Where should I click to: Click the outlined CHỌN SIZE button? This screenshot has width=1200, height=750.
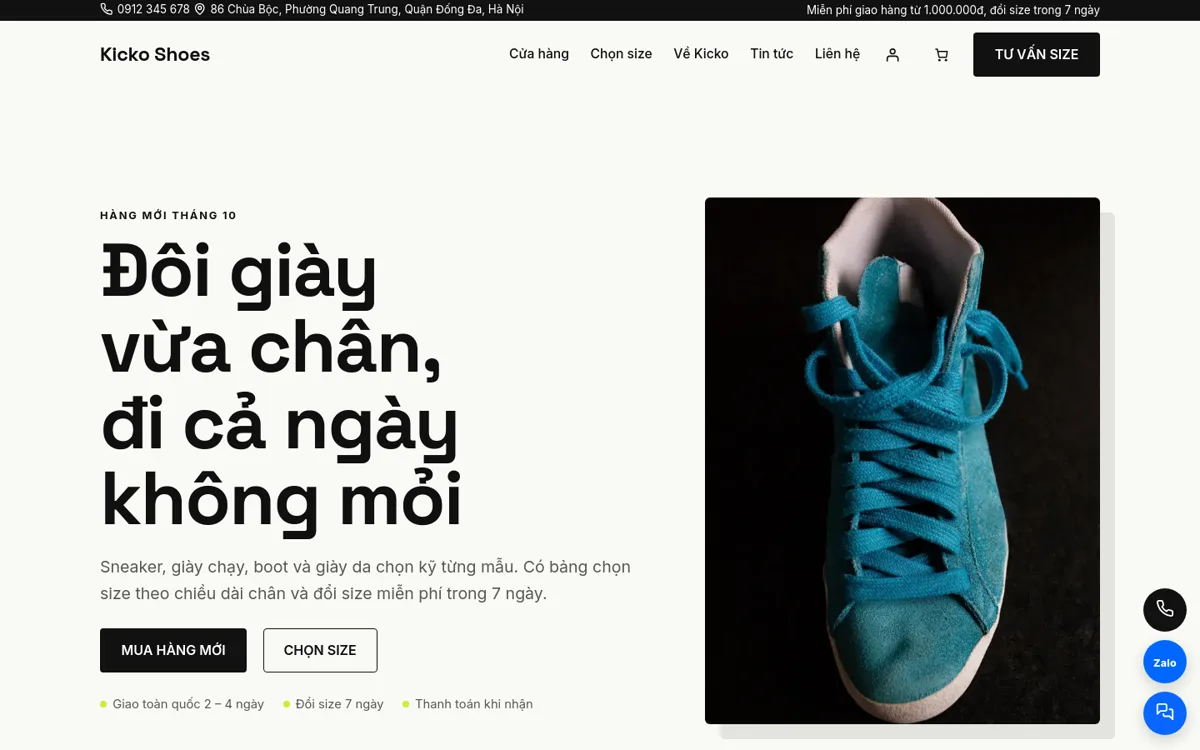click(320, 650)
